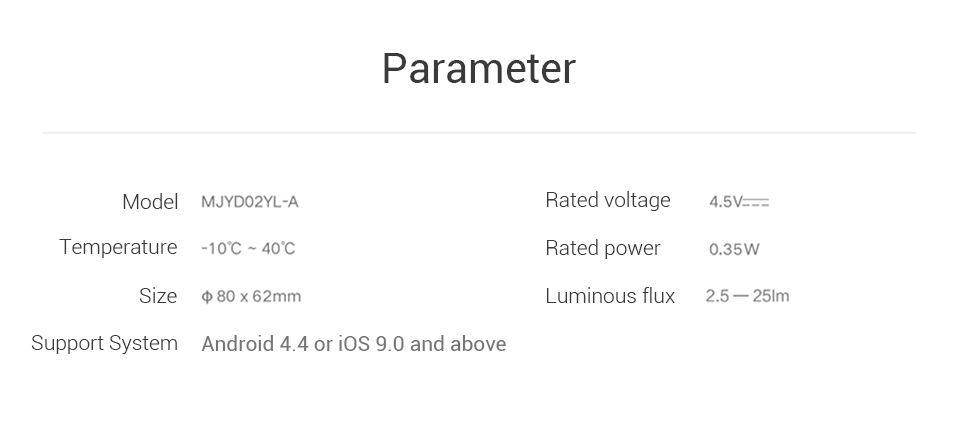Select the Rated power label

[x=603, y=248]
